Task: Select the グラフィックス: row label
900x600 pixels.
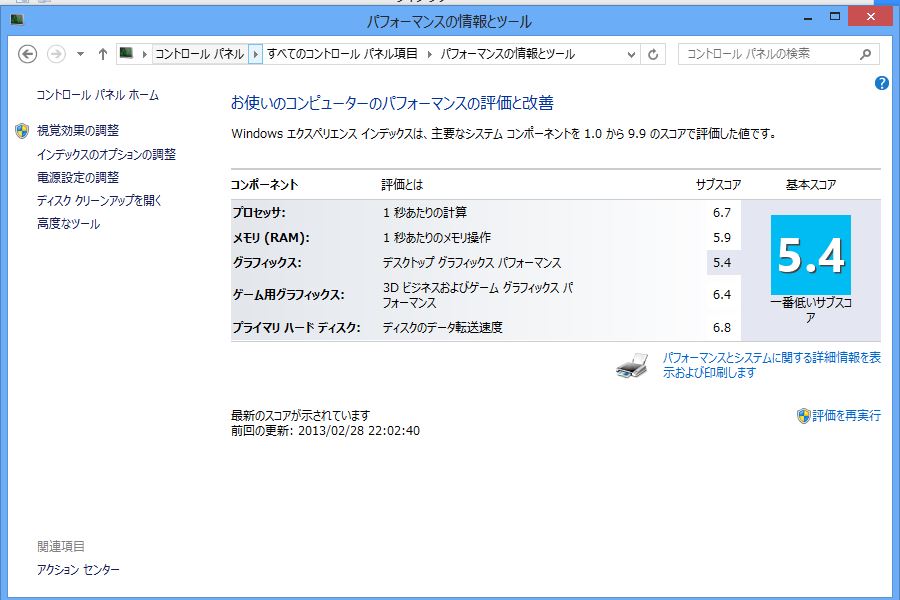Action: tap(267, 263)
